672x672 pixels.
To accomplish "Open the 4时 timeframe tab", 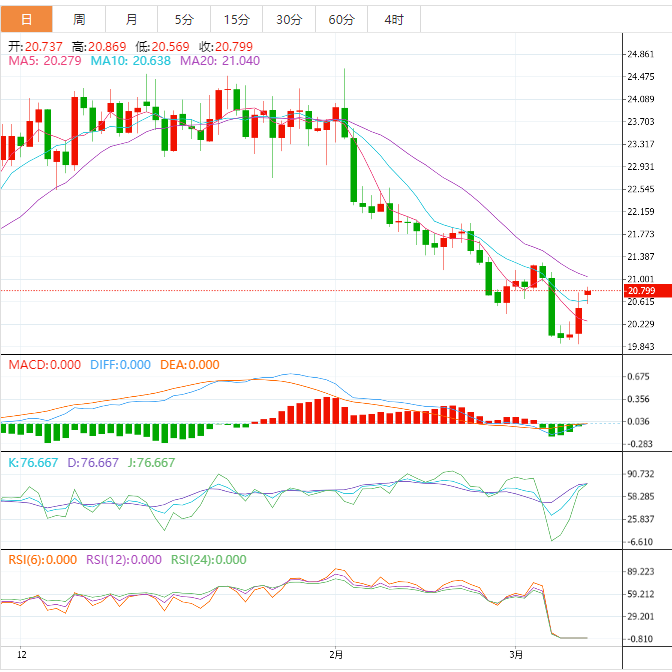I will click(394, 19).
